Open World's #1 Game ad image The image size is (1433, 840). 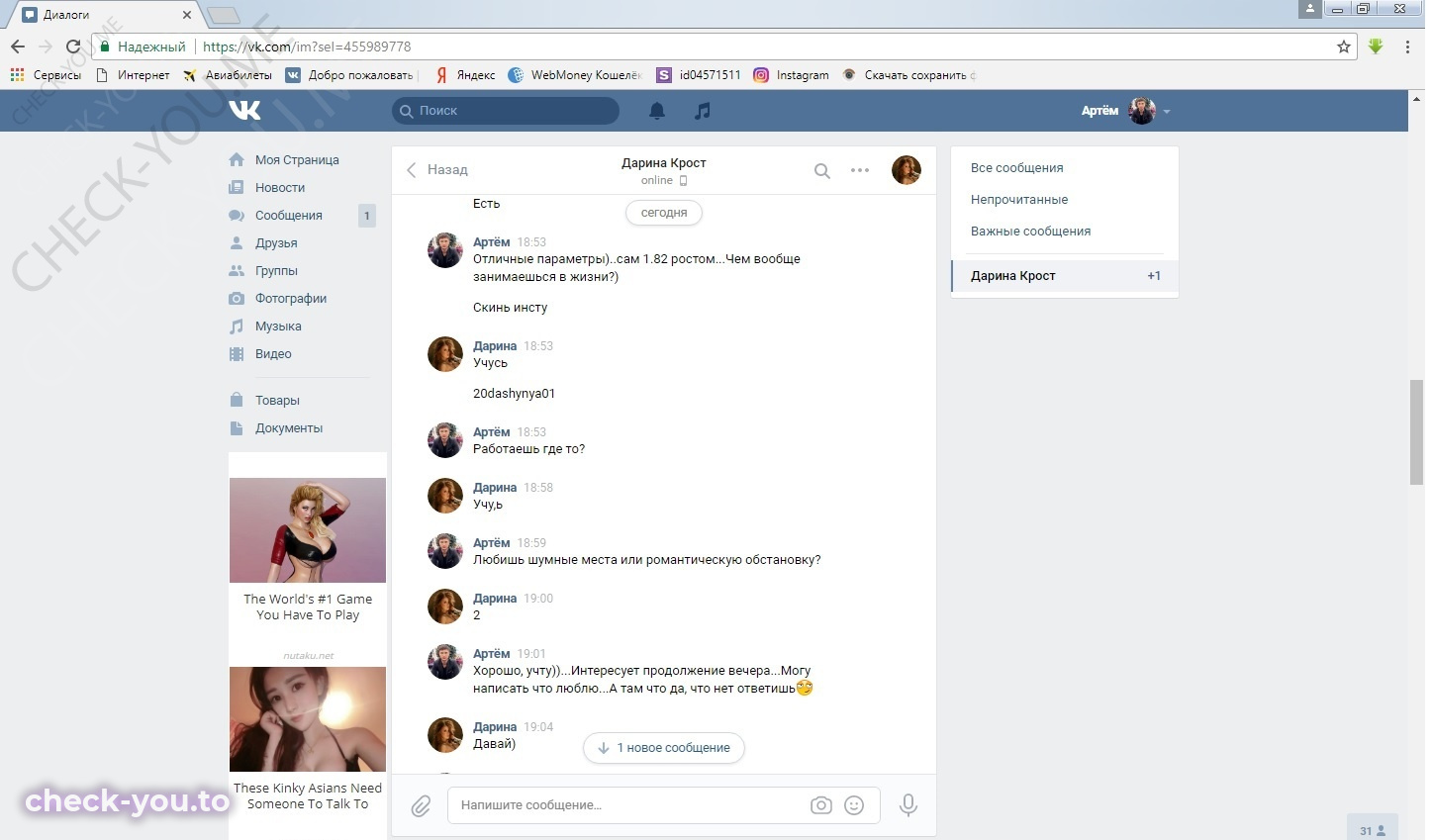pyautogui.click(x=308, y=530)
